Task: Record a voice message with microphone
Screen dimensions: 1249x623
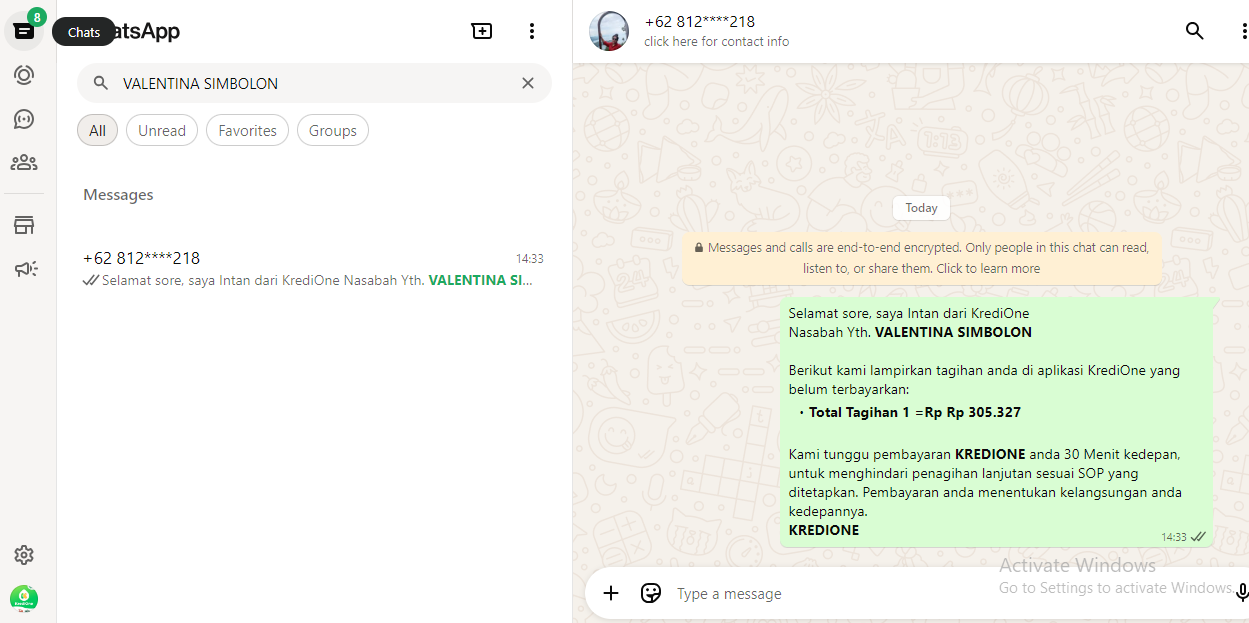Action: click(1242, 593)
